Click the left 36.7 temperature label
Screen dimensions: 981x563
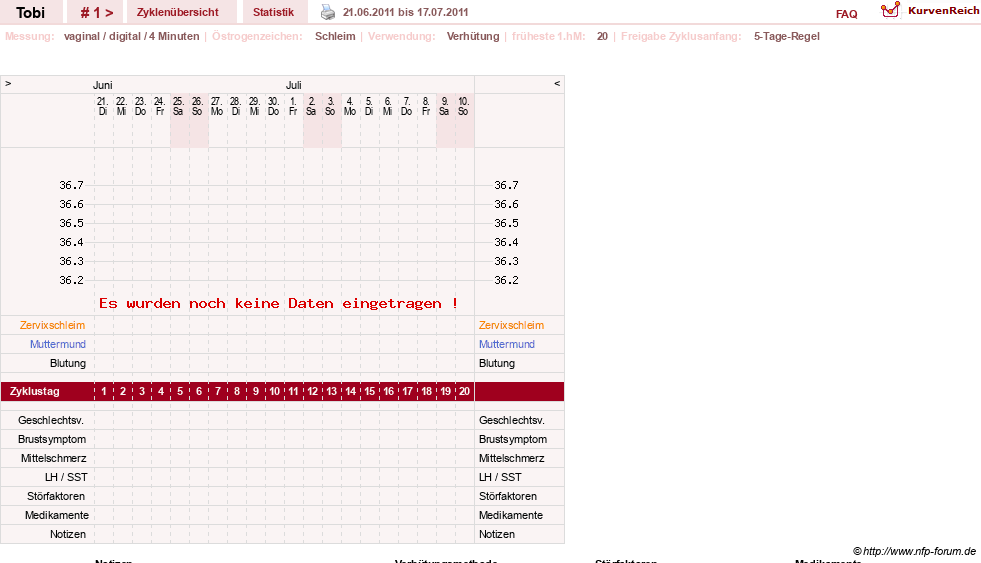click(71, 185)
